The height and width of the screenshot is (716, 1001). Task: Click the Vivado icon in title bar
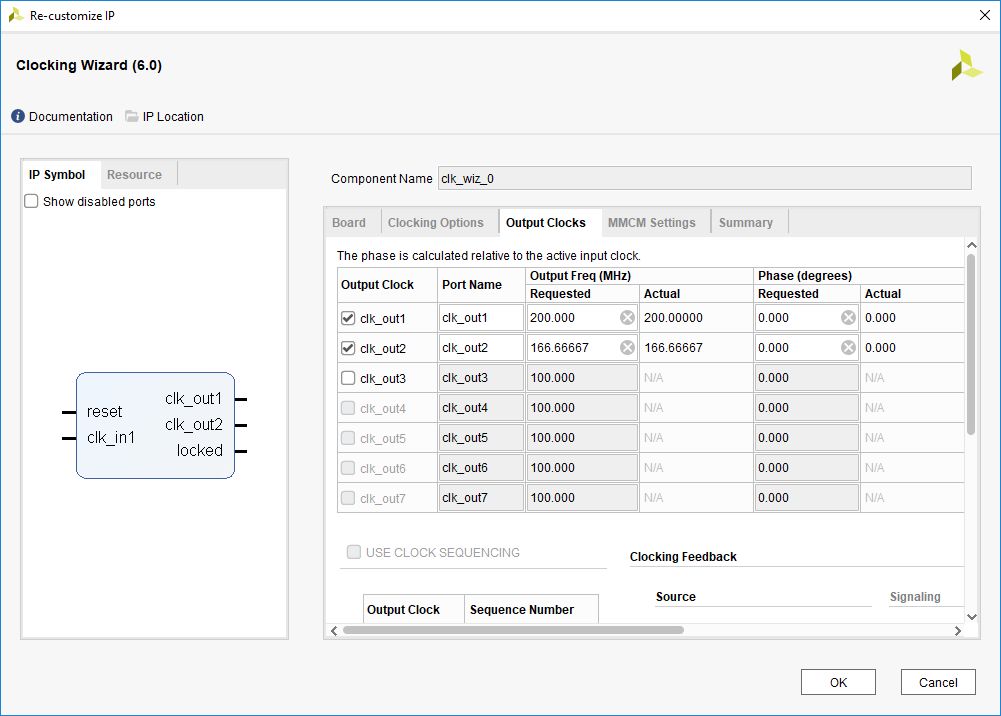(x=16, y=15)
